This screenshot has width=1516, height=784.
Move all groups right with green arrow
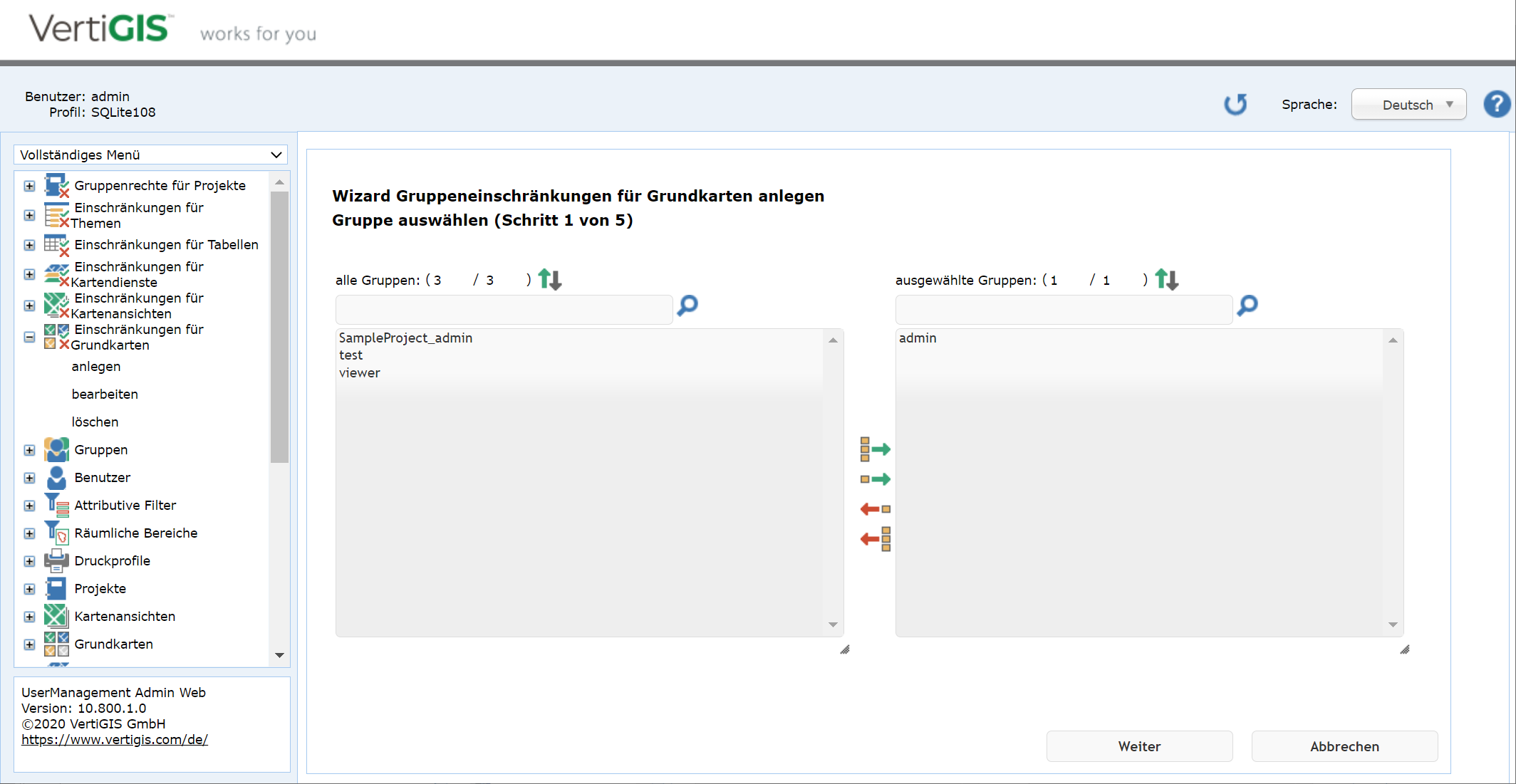click(x=875, y=449)
